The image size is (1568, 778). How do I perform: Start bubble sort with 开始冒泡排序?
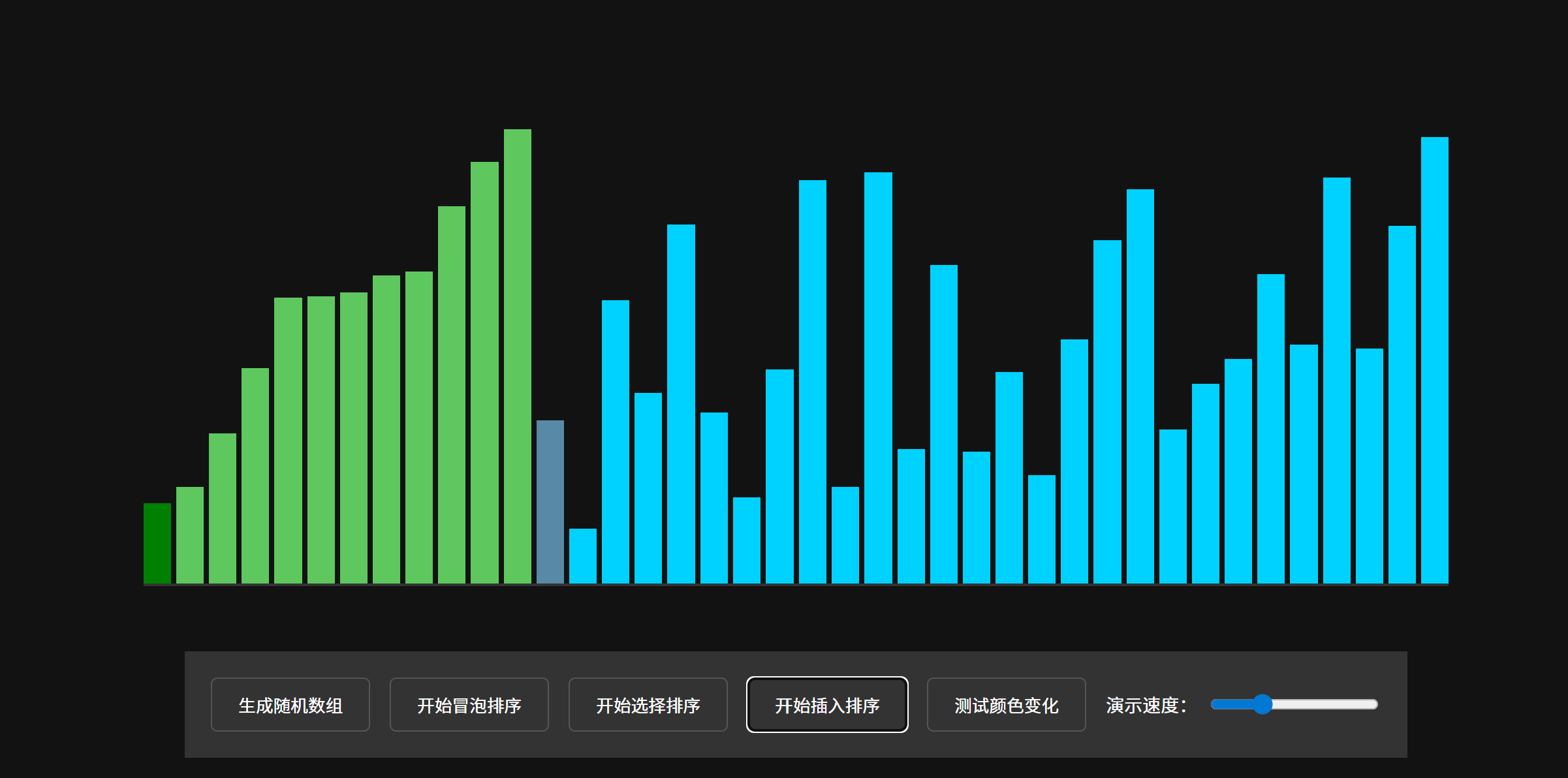click(469, 705)
